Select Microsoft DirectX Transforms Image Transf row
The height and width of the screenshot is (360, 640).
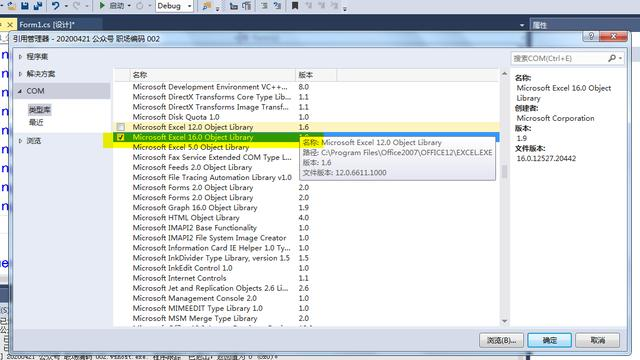pos(306,107)
